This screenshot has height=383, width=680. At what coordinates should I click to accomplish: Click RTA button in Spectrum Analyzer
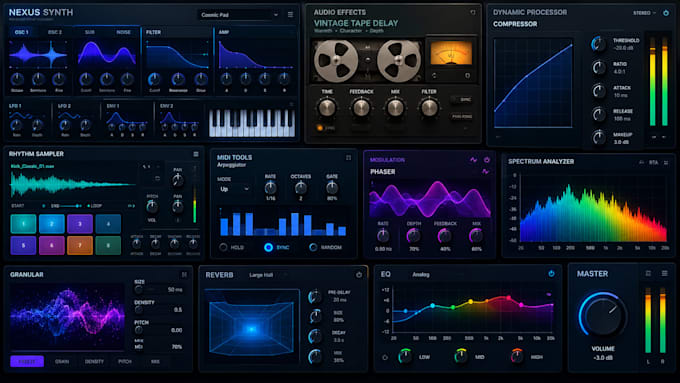point(653,163)
